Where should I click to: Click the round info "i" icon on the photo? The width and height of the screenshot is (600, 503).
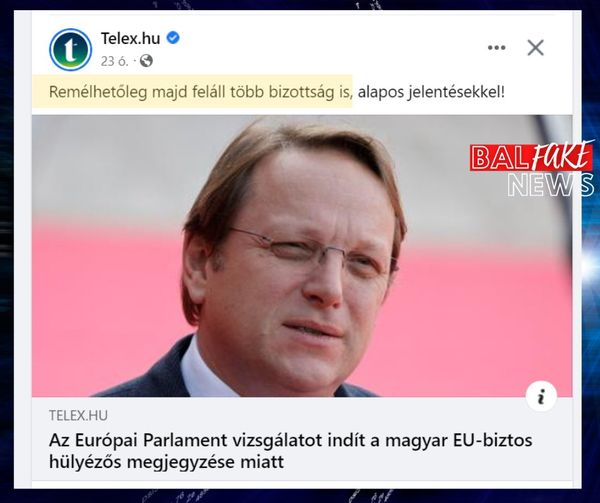click(541, 396)
